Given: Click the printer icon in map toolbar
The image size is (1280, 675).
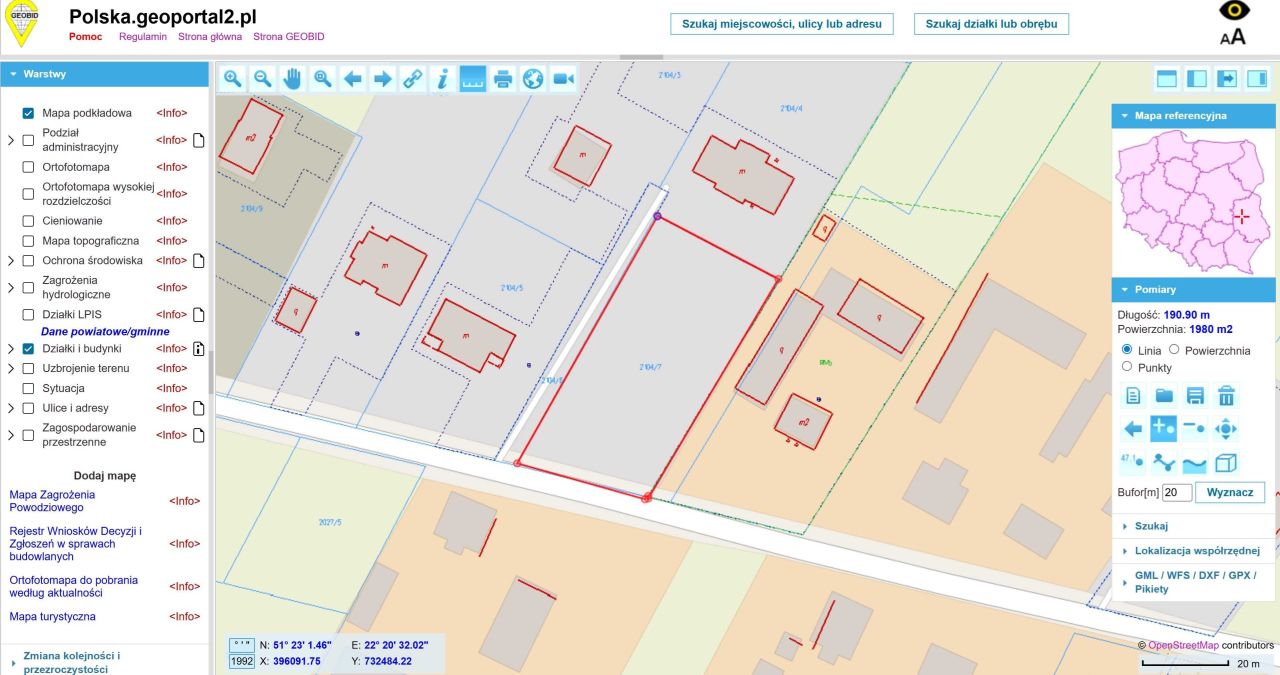Looking at the screenshot, I should pyautogui.click(x=503, y=79).
